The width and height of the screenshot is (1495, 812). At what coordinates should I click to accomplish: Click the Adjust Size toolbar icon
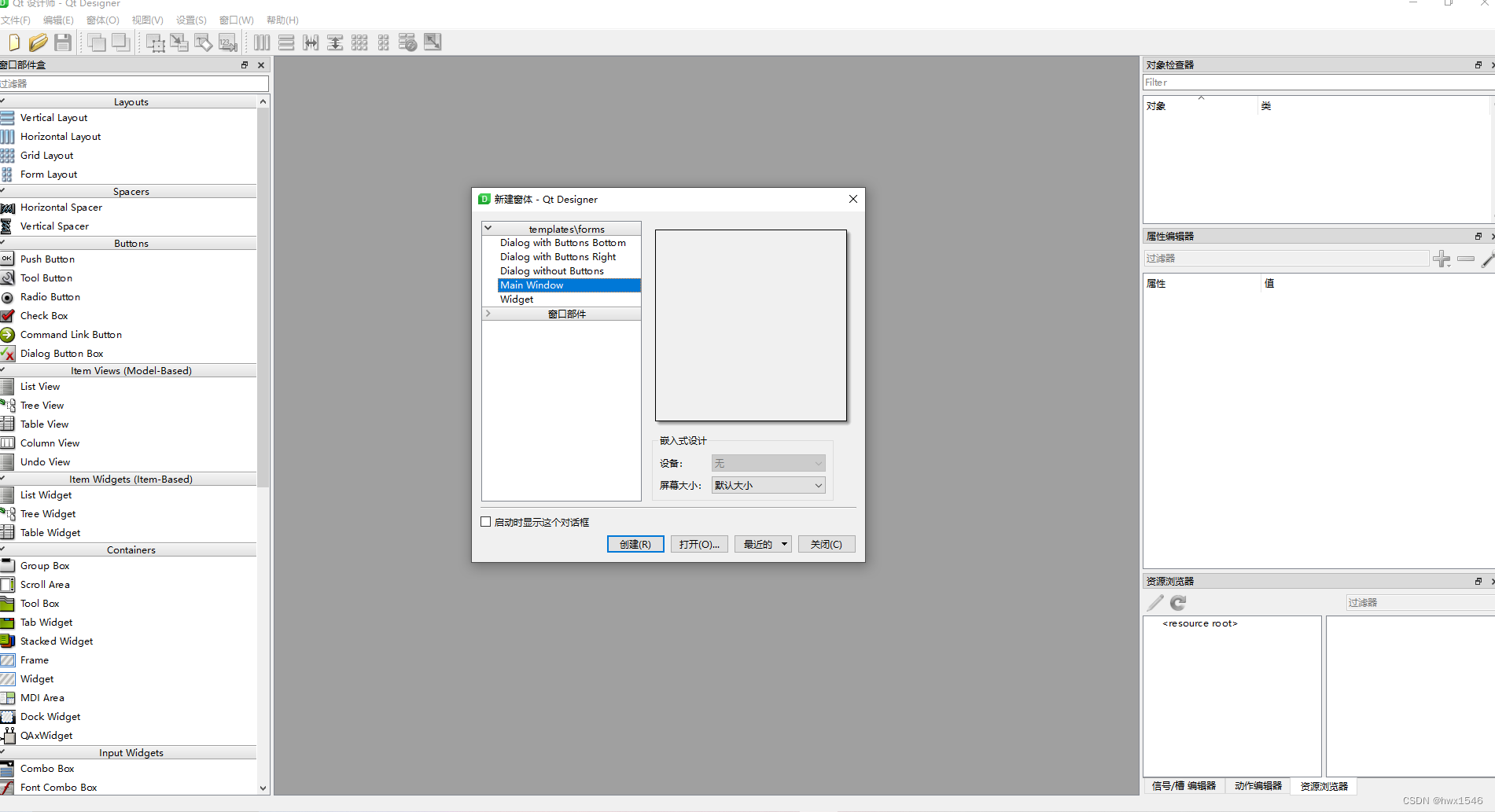[x=433, y=42]
